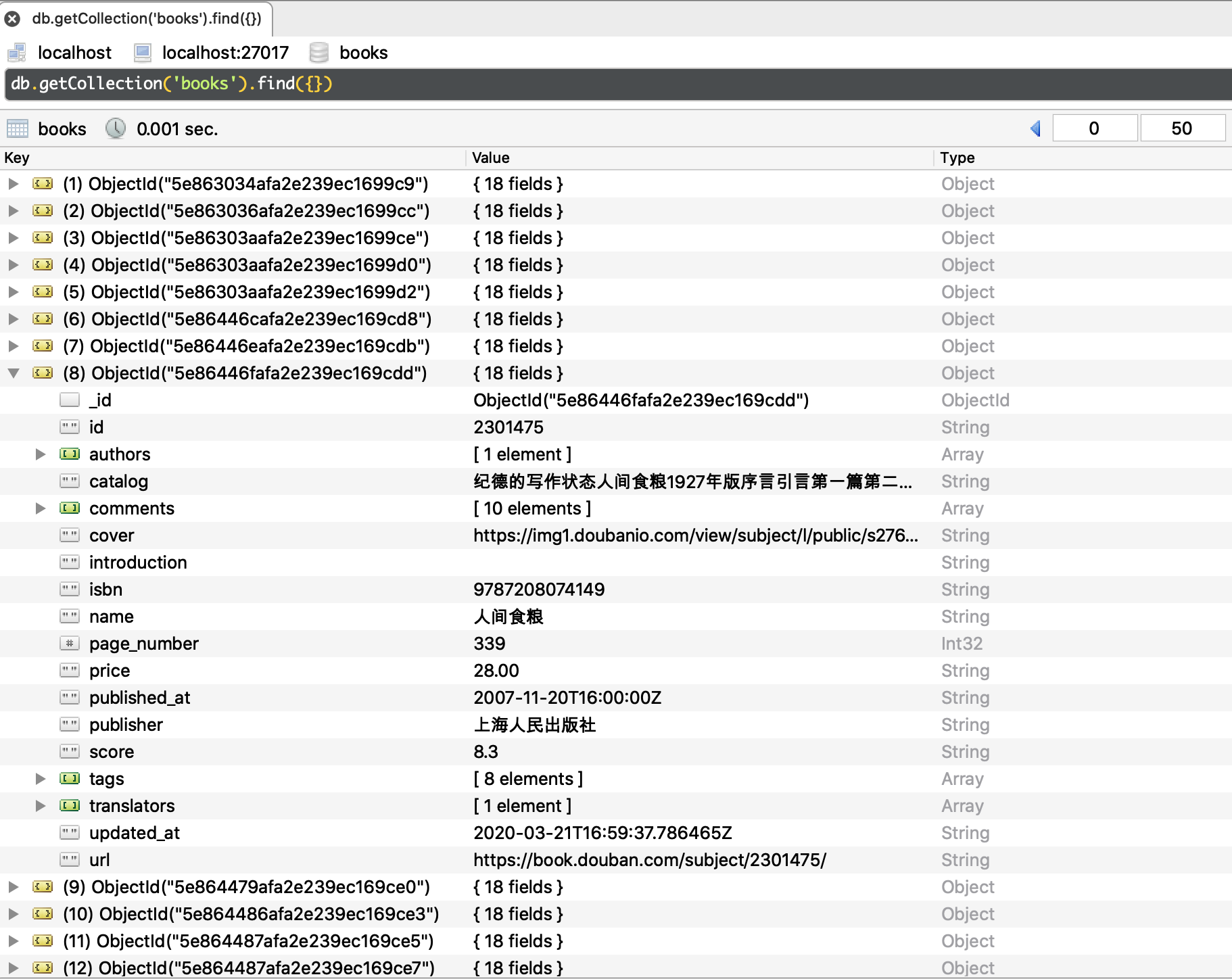Screen dimensions: 1232x979
Task: Click the localhost:27017 server icon
Action: 143,53
